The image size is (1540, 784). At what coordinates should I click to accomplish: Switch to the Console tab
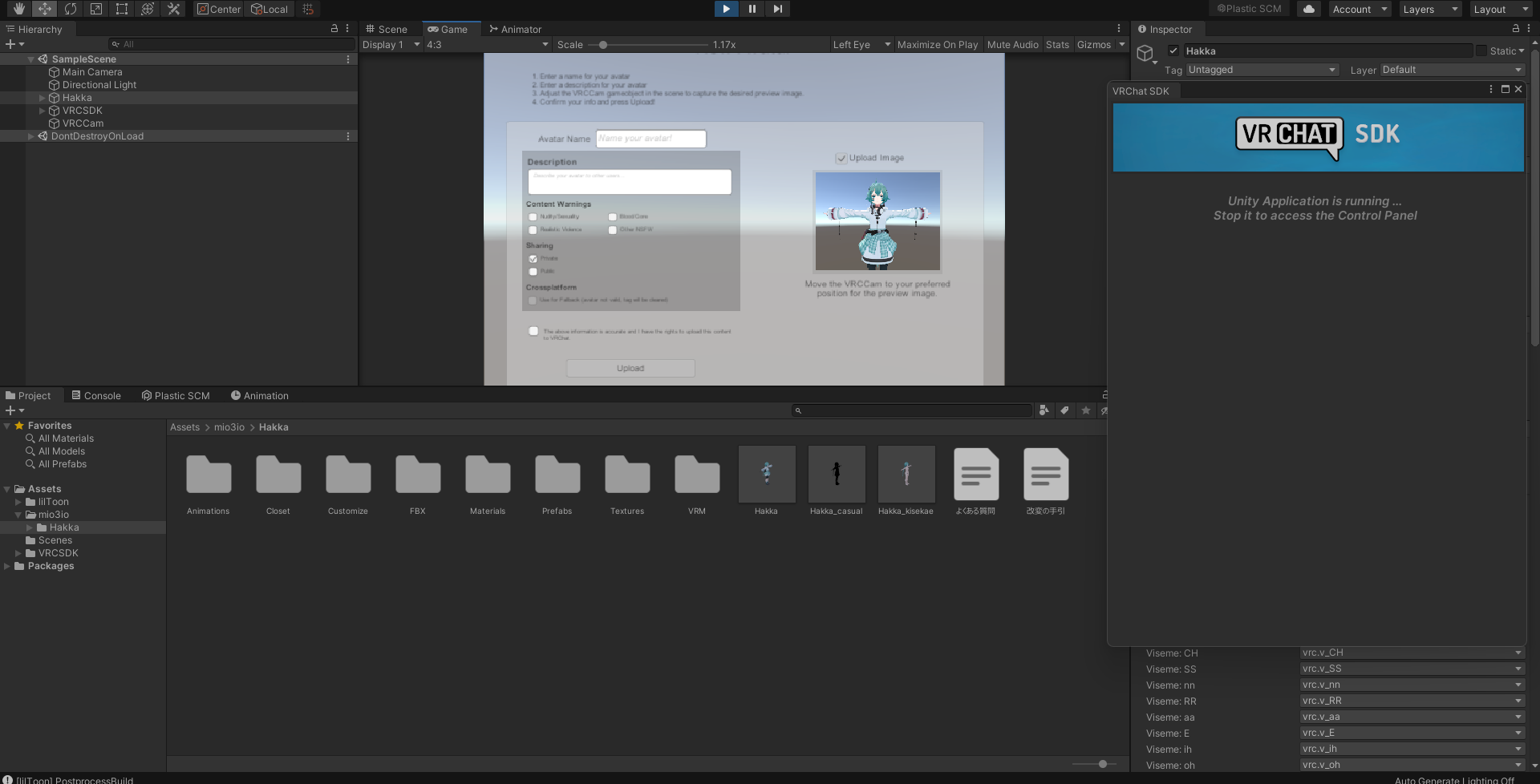click(96, 395)
